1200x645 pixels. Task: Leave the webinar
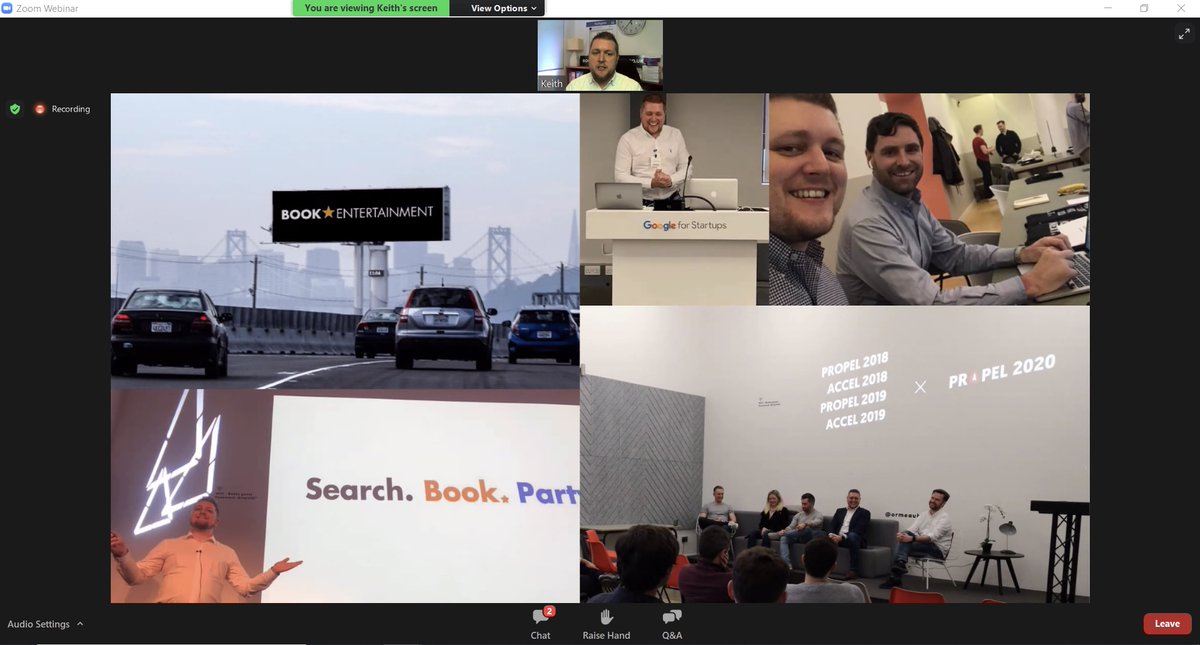click(1167, 624)
